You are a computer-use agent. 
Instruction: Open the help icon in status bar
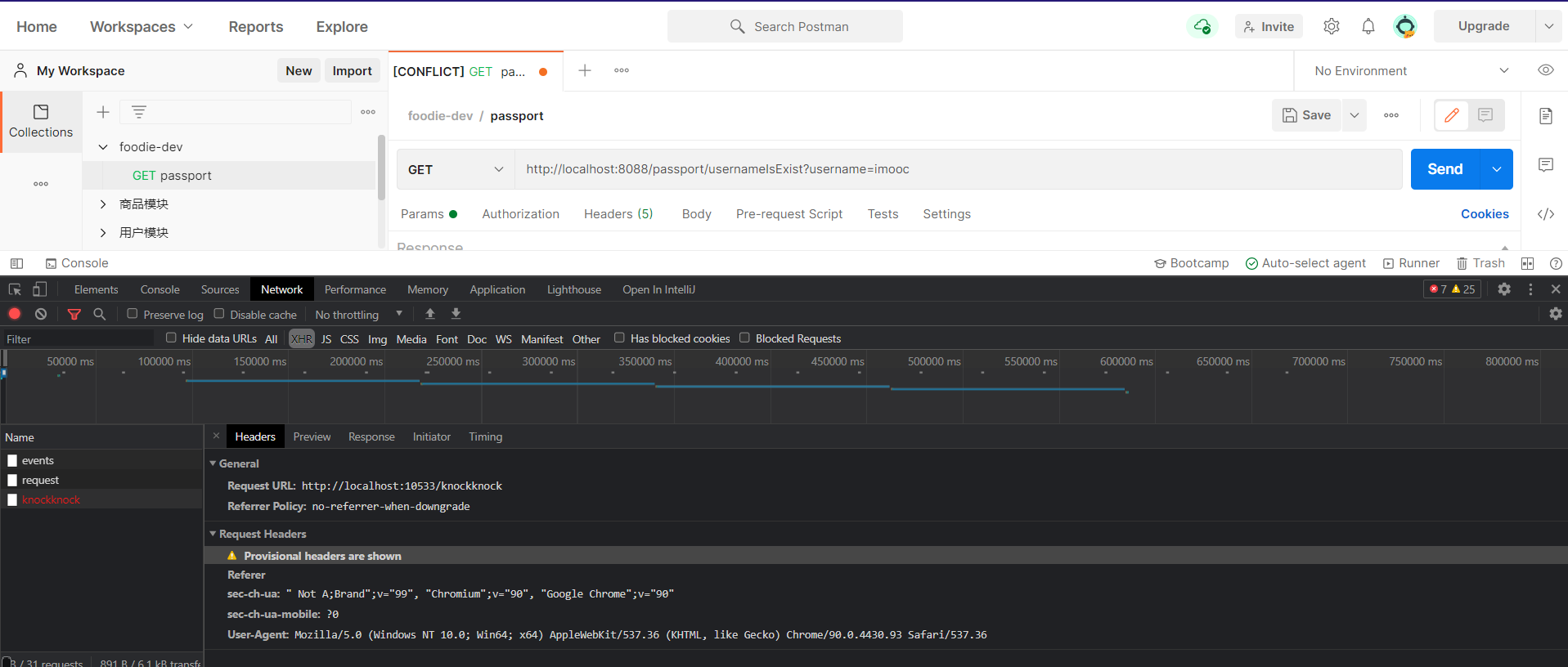(1556, 263)
